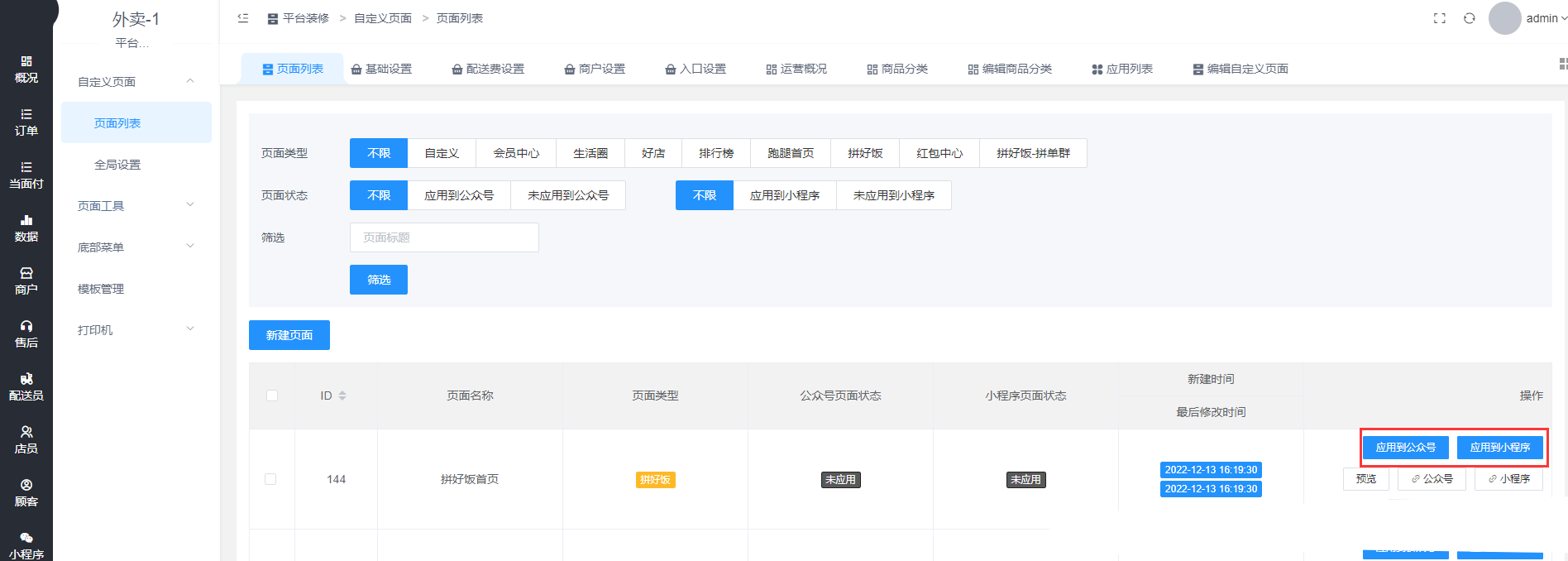Expand the 页面工具 sidebar menu
The width and height of the screenshot is (1568, 561).
pos(136,205)
